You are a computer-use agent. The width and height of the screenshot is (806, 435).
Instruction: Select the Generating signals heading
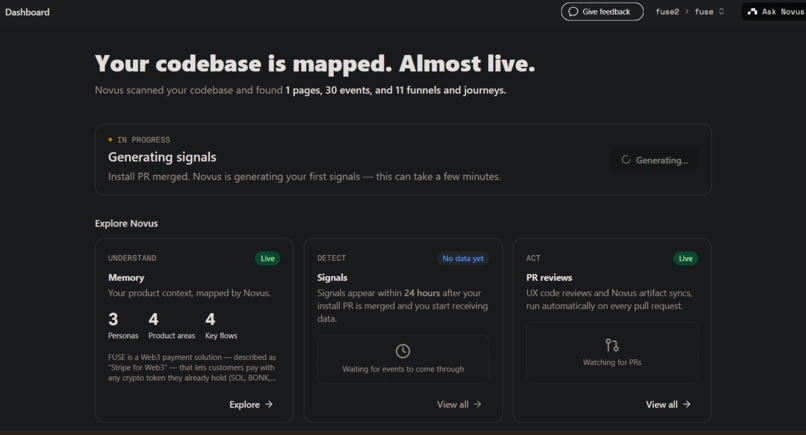tap(162, 157)
